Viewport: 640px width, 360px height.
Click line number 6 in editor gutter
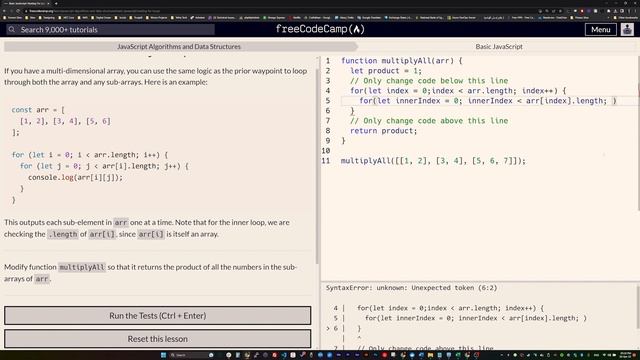[x=328, y=111]
